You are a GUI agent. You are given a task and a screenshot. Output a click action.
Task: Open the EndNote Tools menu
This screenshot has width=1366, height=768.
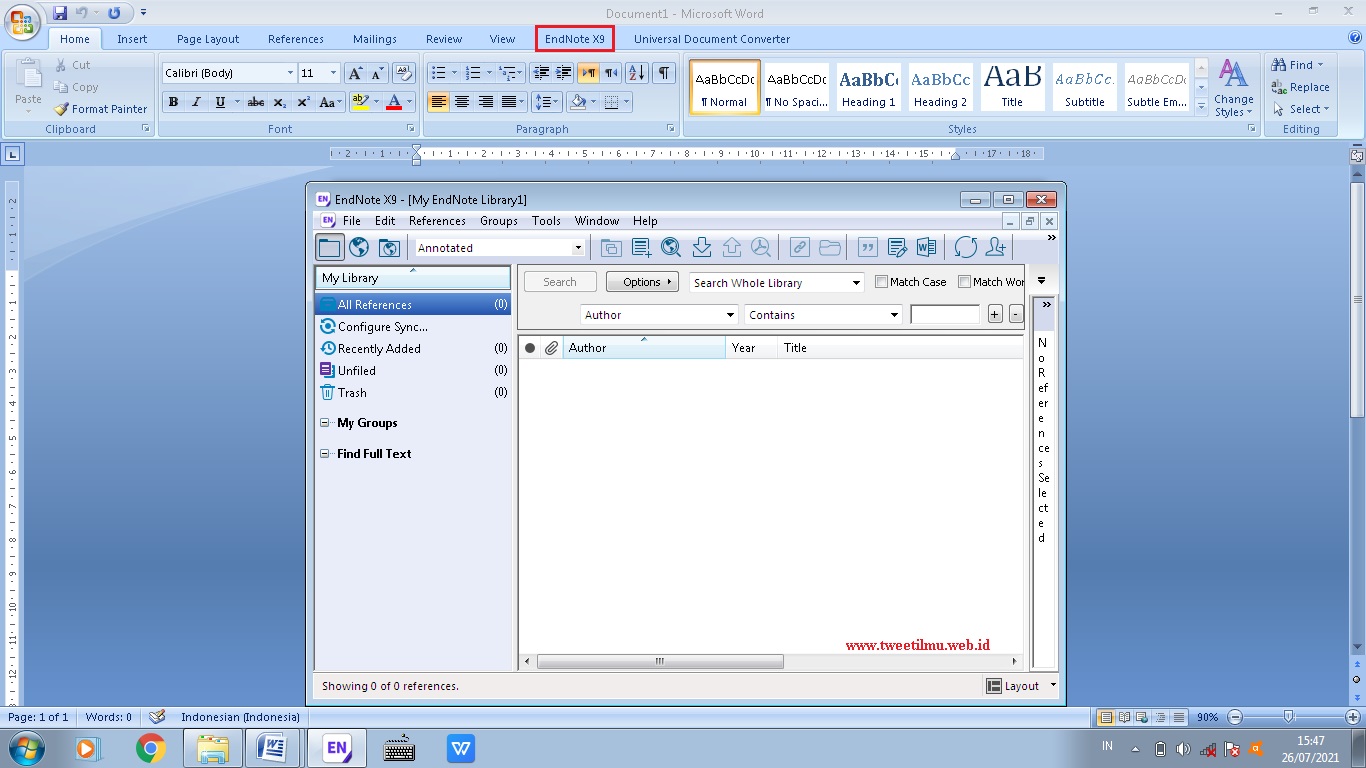[546, 221]
